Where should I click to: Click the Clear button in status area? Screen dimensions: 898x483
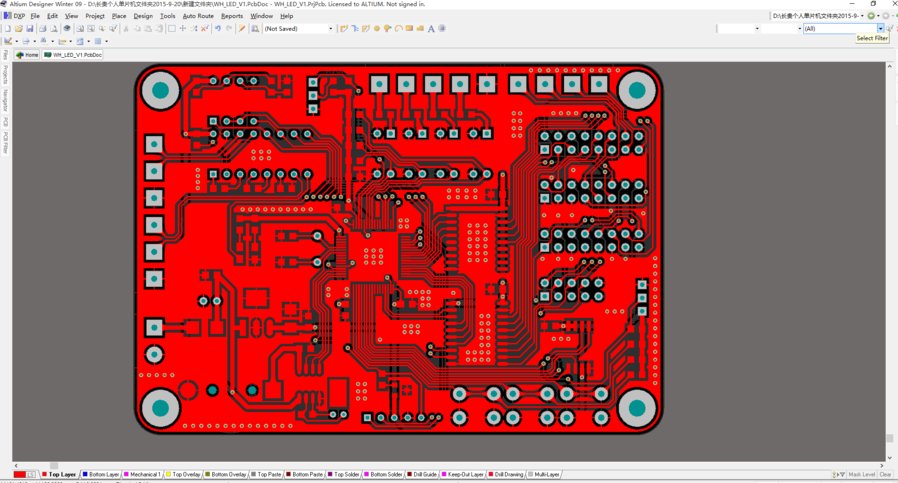(885, 474)
